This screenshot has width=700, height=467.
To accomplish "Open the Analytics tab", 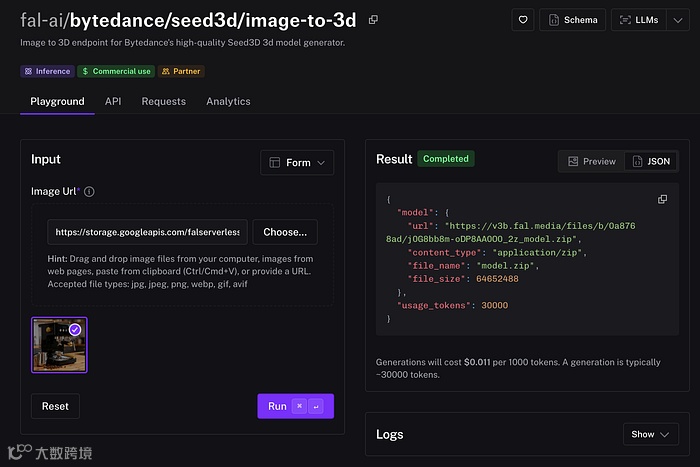I will 228,101.
